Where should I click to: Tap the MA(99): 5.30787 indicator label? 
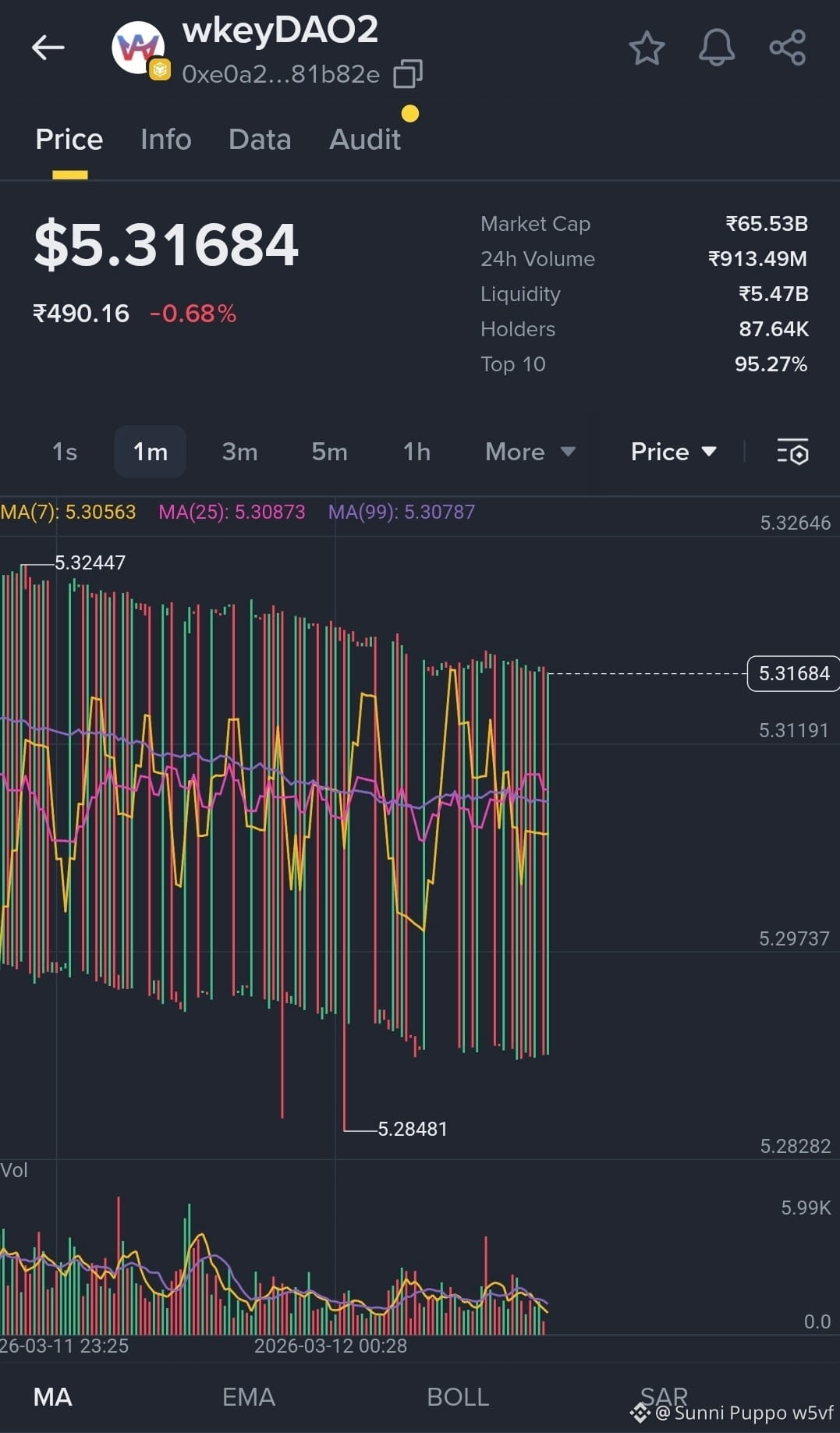pos(401,512)
